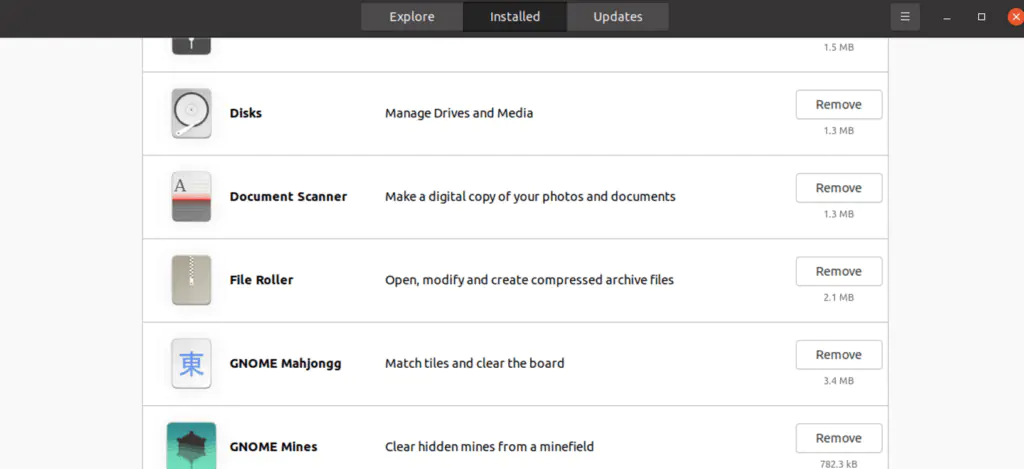Open the Disks app details by name
The image size is (1024, 469).
click(x=246, y=113)
